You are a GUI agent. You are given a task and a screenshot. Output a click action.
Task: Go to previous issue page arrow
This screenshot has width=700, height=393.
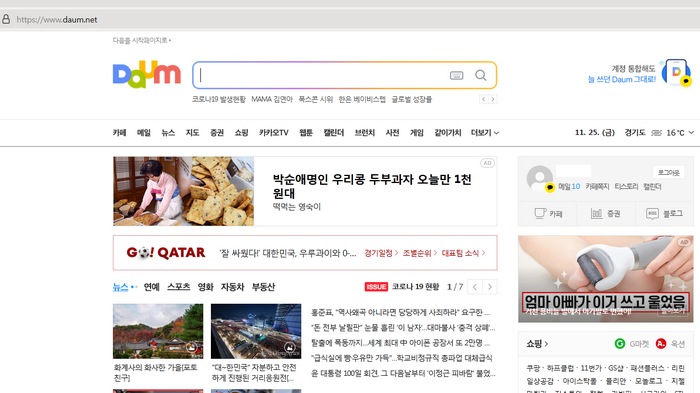pos(475,287)
